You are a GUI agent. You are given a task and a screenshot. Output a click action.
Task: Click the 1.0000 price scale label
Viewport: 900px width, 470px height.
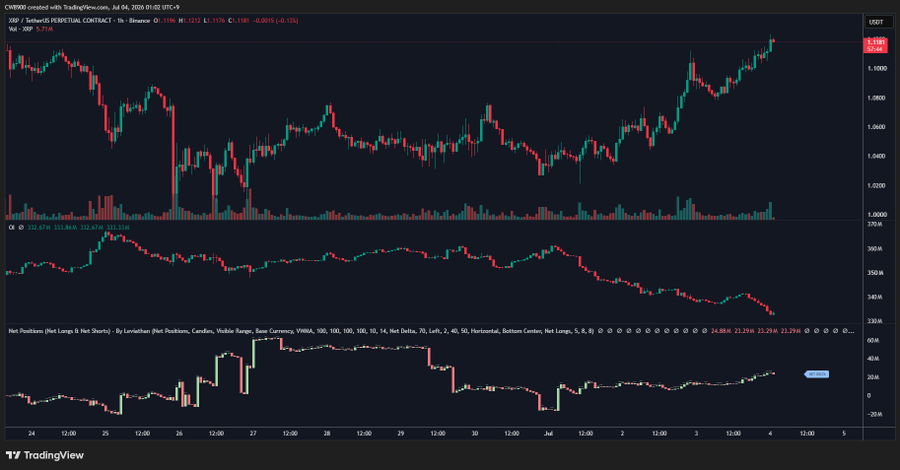pos(876,215)
